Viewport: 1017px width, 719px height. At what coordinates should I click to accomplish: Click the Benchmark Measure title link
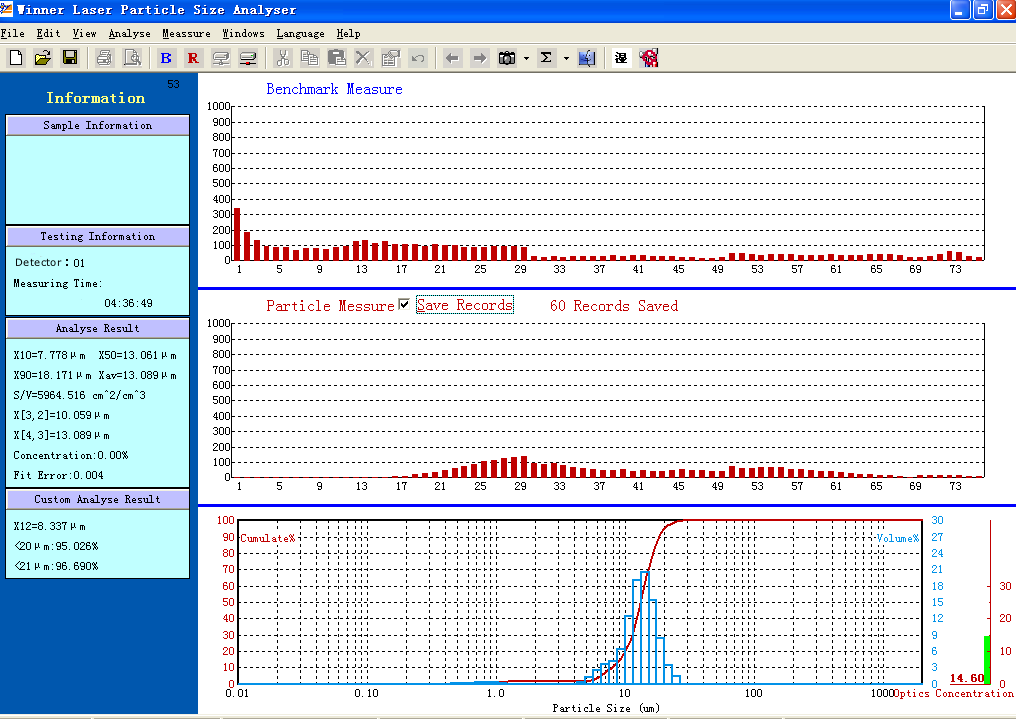tap(334, 89)
